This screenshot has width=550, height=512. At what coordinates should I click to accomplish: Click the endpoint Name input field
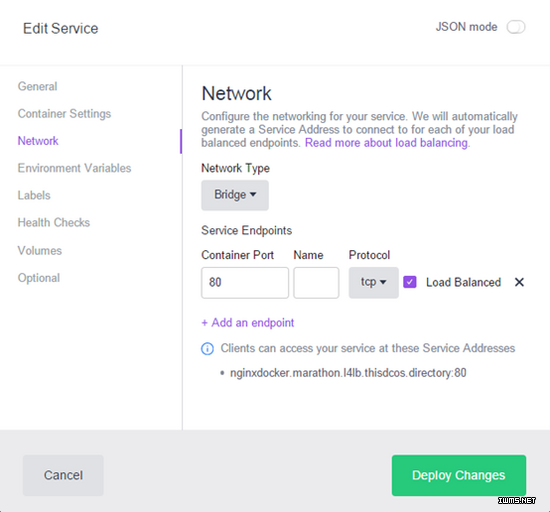coord(316,283)
